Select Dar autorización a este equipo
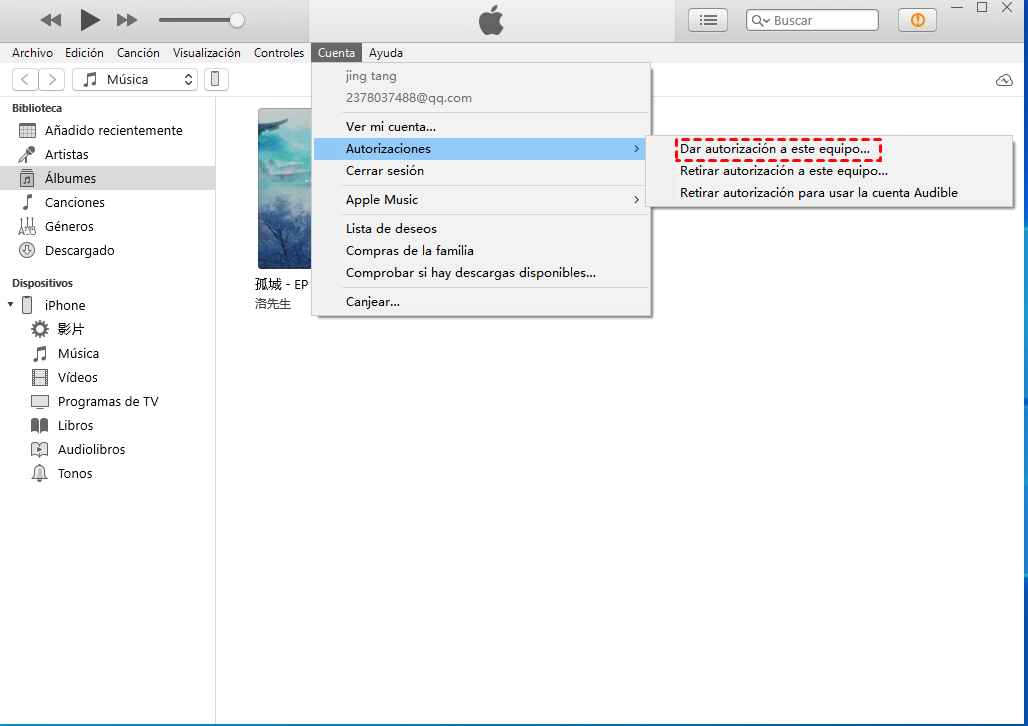Viewport: 1028px width, 726px height. (x=775, y=149)
